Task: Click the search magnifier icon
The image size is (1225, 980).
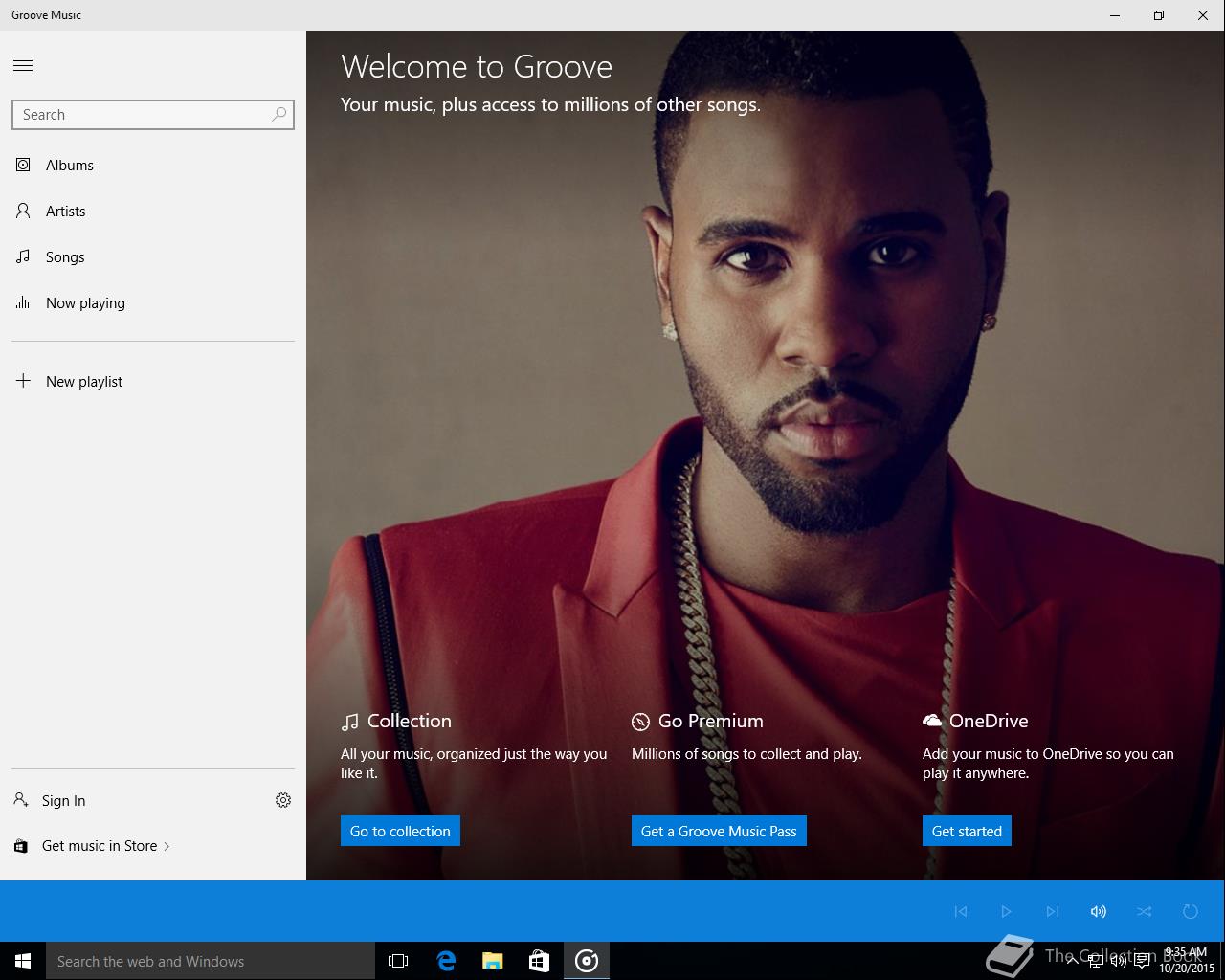Action: (278, 114)
